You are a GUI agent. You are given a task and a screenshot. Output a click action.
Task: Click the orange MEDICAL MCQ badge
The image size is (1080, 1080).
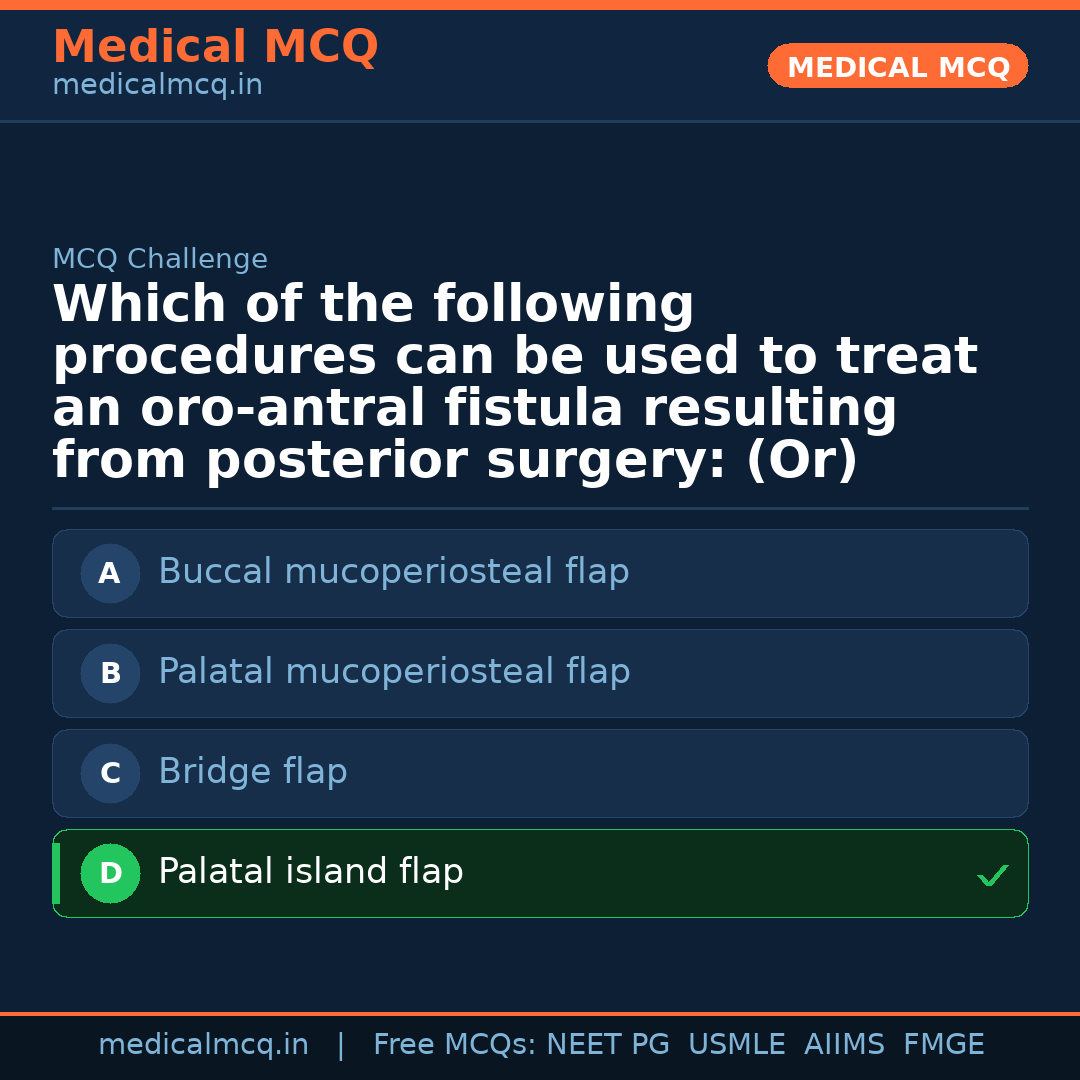coord(897,66)
